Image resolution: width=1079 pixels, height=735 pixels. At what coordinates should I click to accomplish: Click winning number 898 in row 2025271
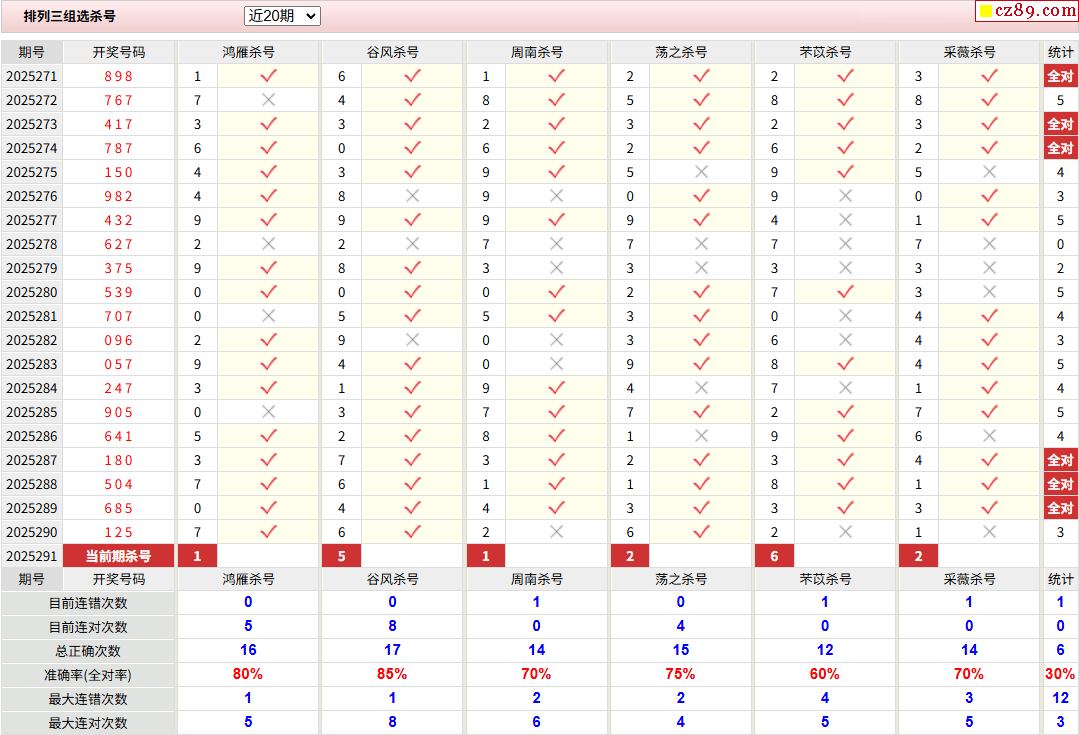(118, 76)
